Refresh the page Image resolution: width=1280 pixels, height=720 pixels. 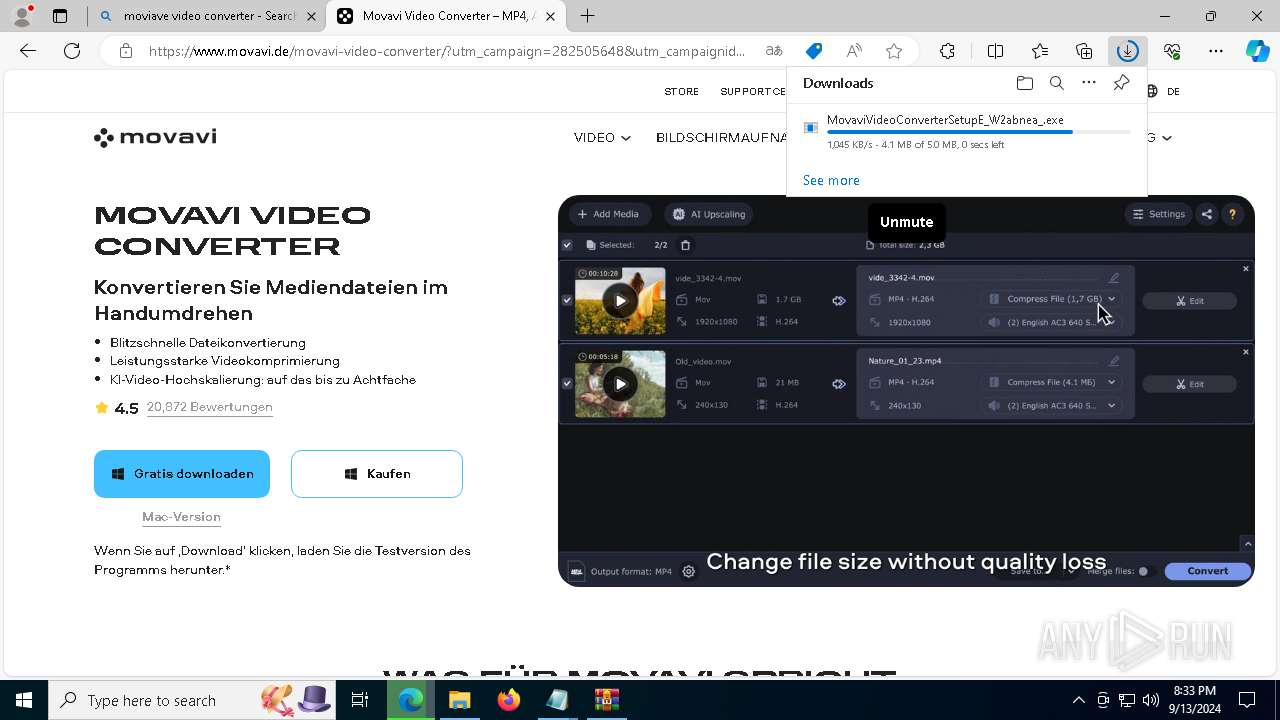pyautogui.click(x=72, y=51)
